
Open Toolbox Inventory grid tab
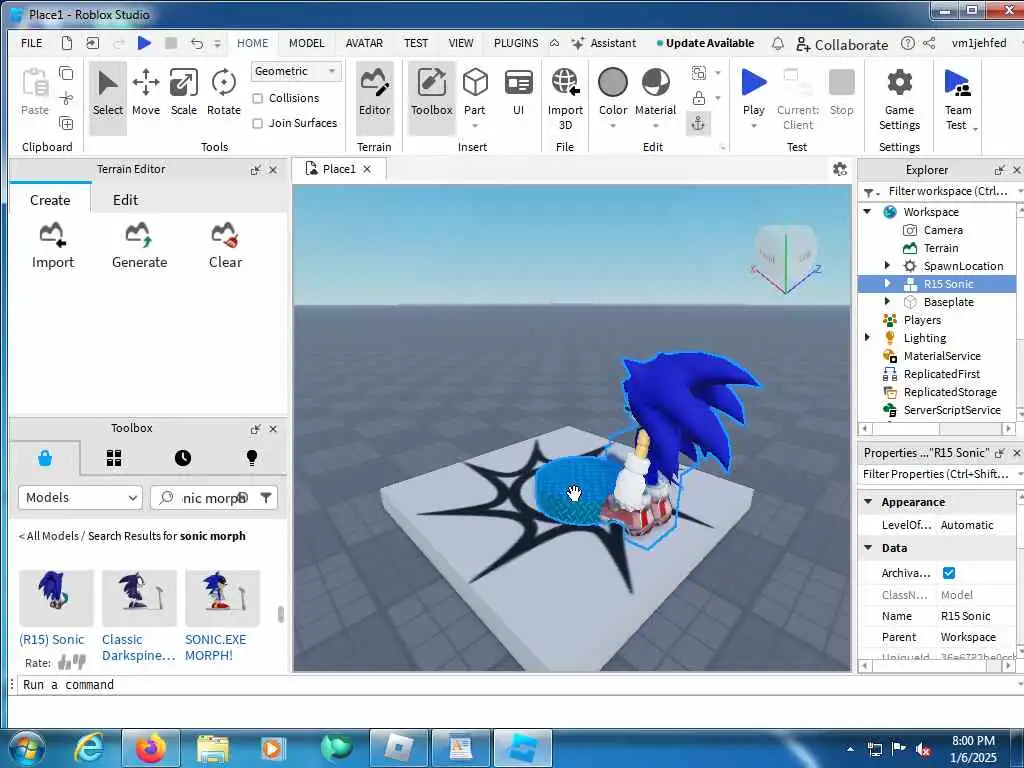(114, 458)
